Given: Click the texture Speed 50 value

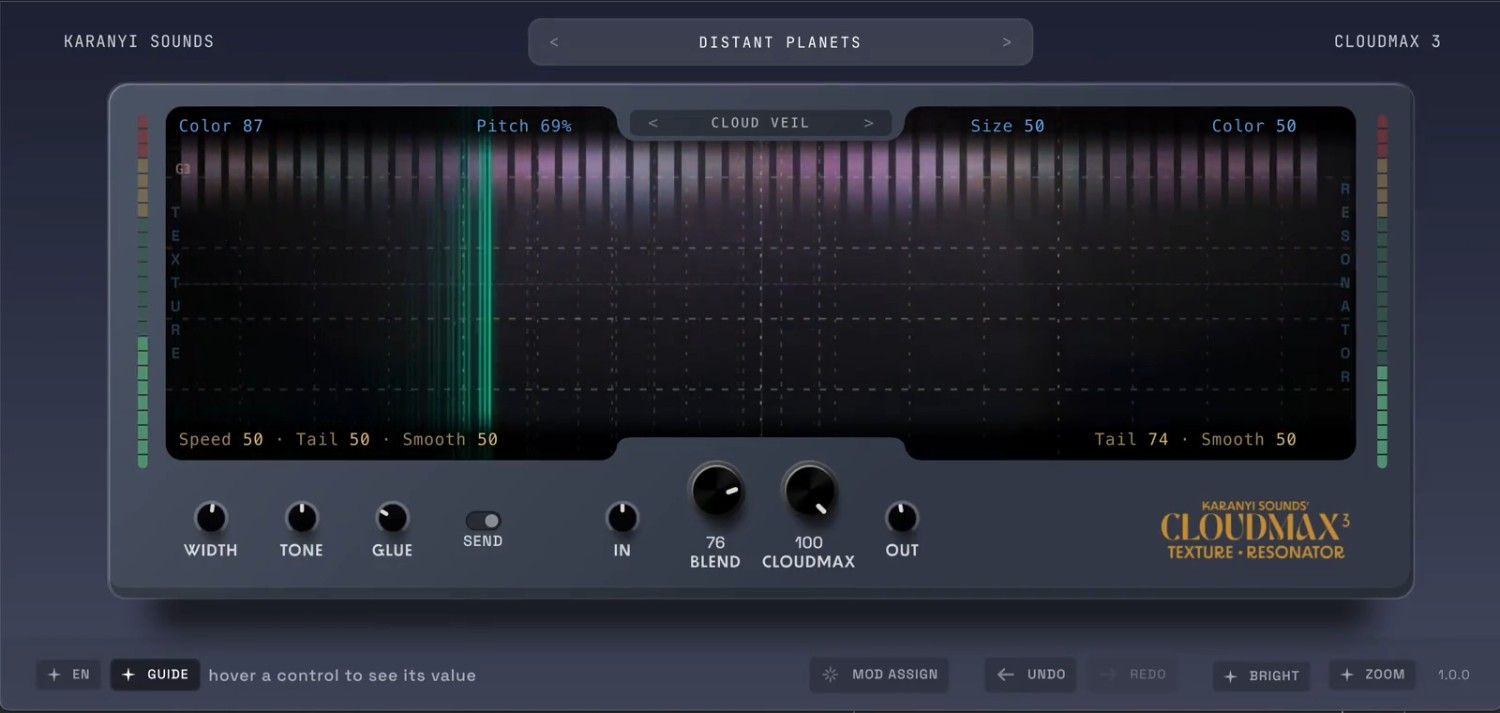Looking at the screenshot, I should click(221, 440).
